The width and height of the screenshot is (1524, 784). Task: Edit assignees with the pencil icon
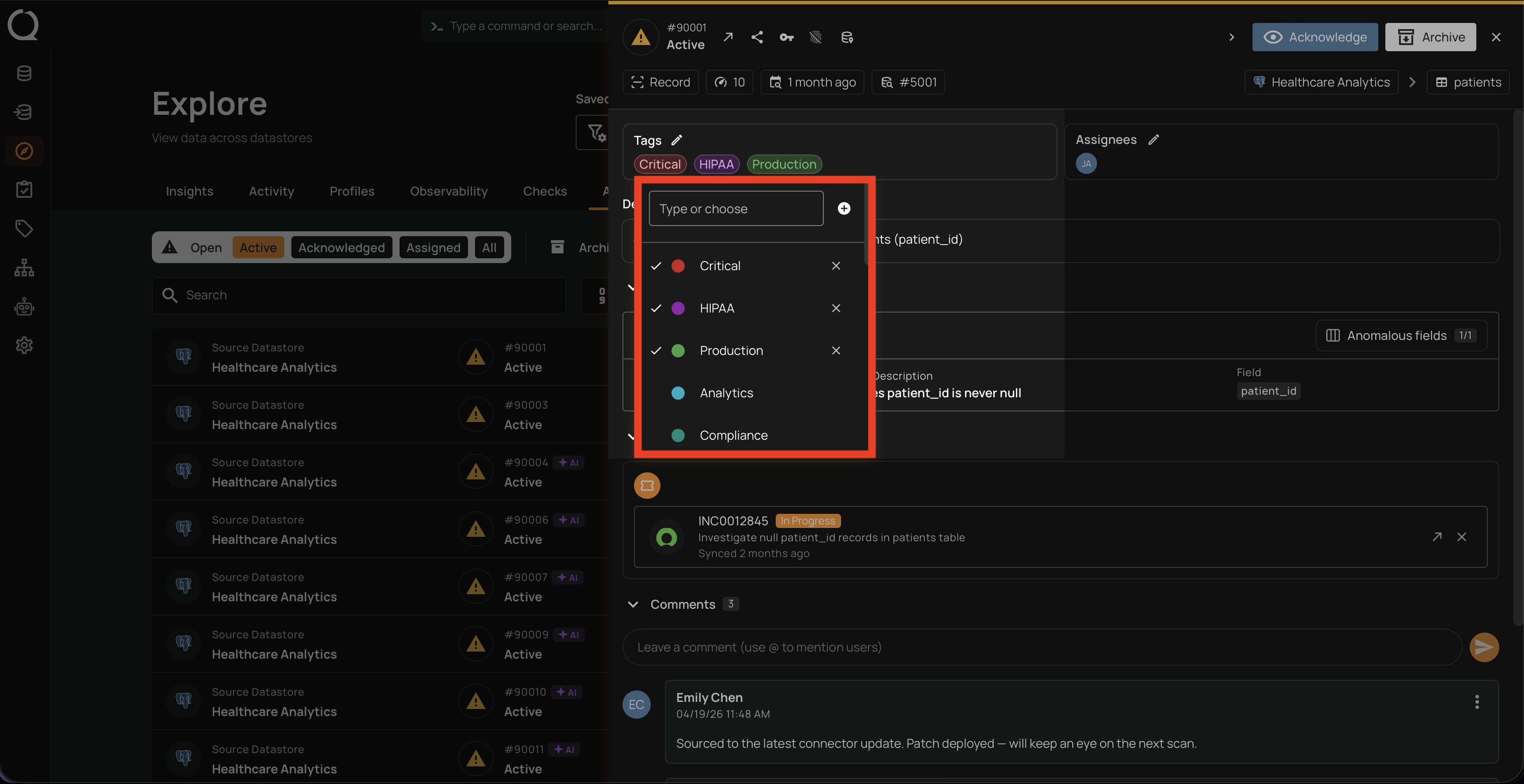coord(1153,139)
